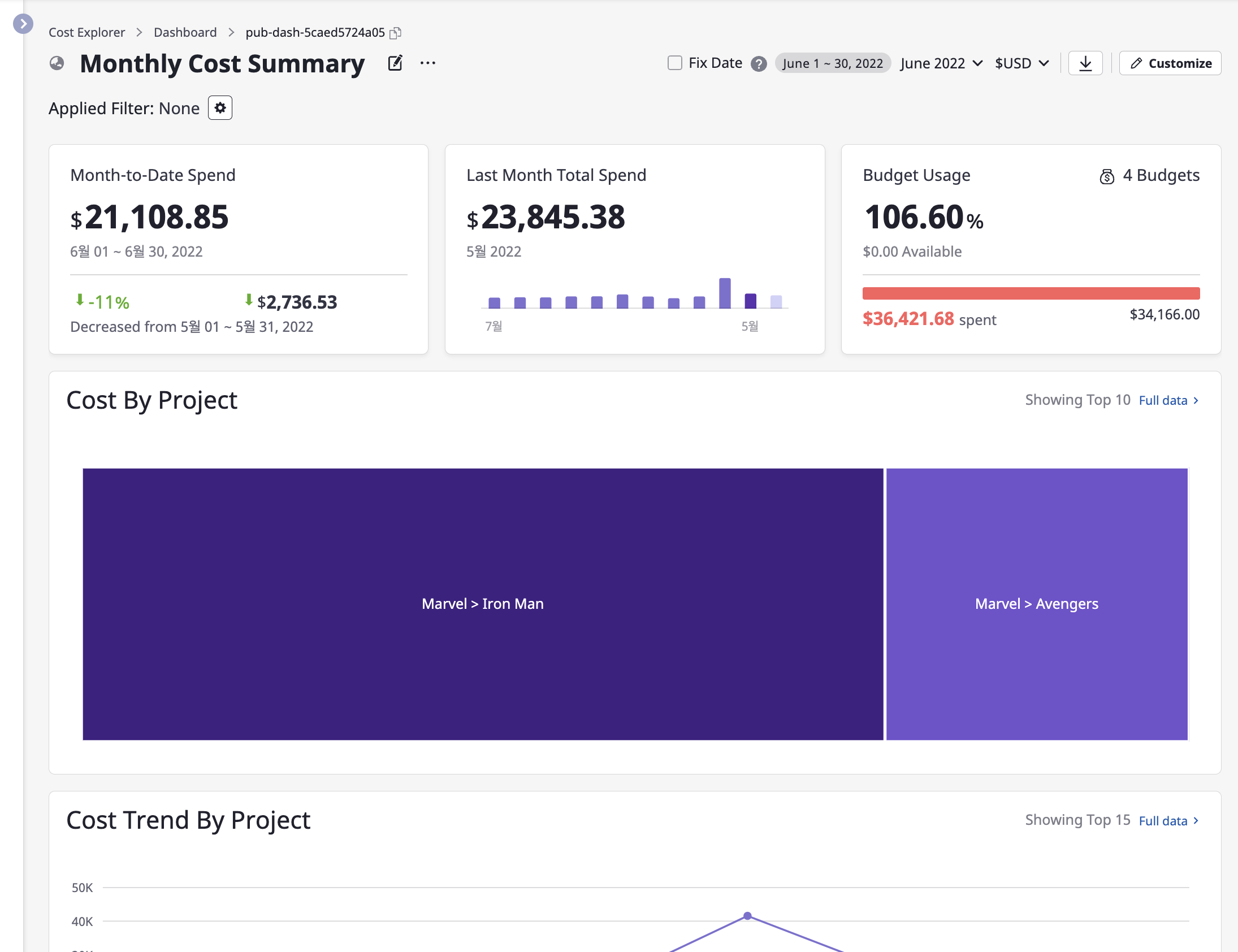Click the -11% decrease indicator
The height and width of the screenshot is (952, 1238).
tap(102, 301)
